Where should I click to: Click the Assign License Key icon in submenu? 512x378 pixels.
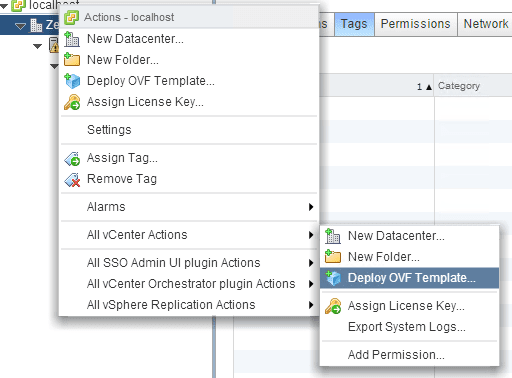333,306
